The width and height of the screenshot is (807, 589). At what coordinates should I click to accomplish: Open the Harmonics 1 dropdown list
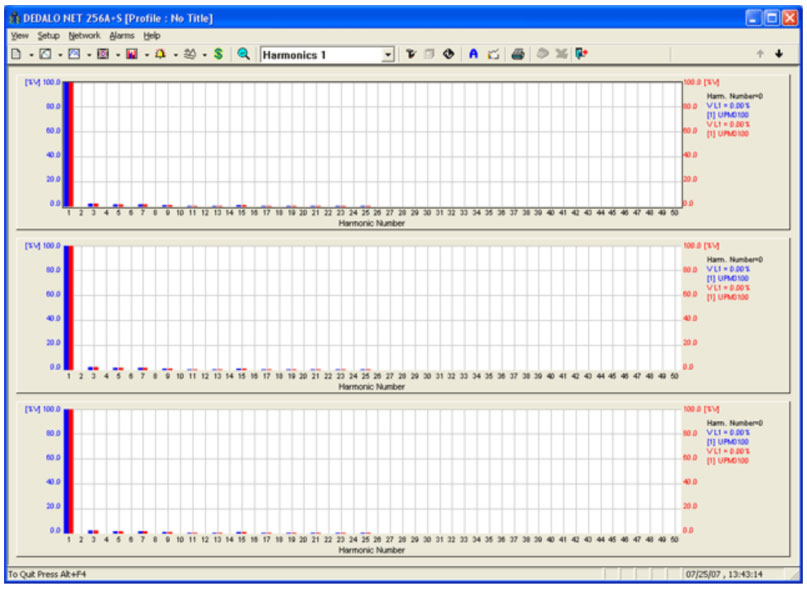388,55
